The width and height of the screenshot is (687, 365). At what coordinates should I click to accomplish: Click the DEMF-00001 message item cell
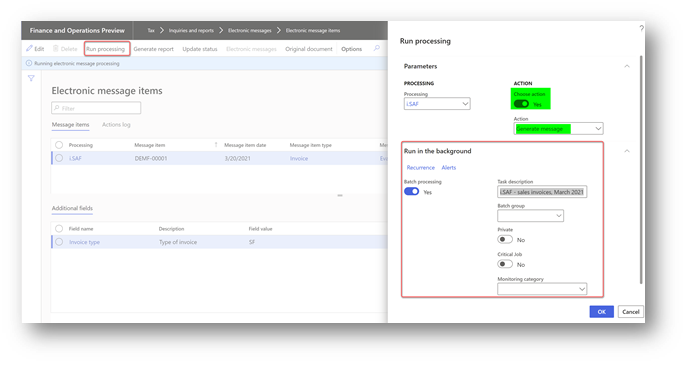point(151,159)
